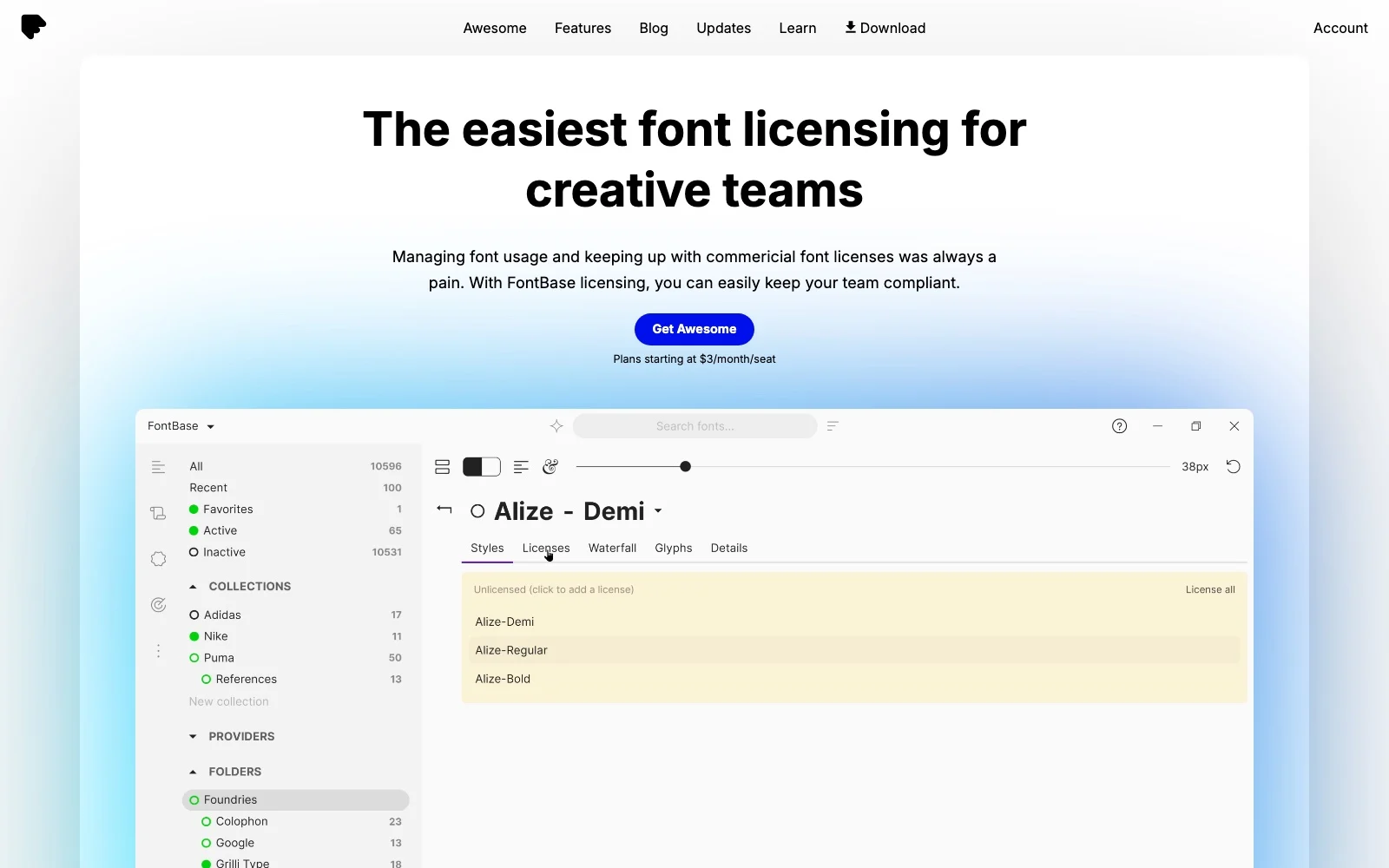Expand the PROVIDERS section arrow
Viewport: 1389px width, 868px height.
click(193, 736)
